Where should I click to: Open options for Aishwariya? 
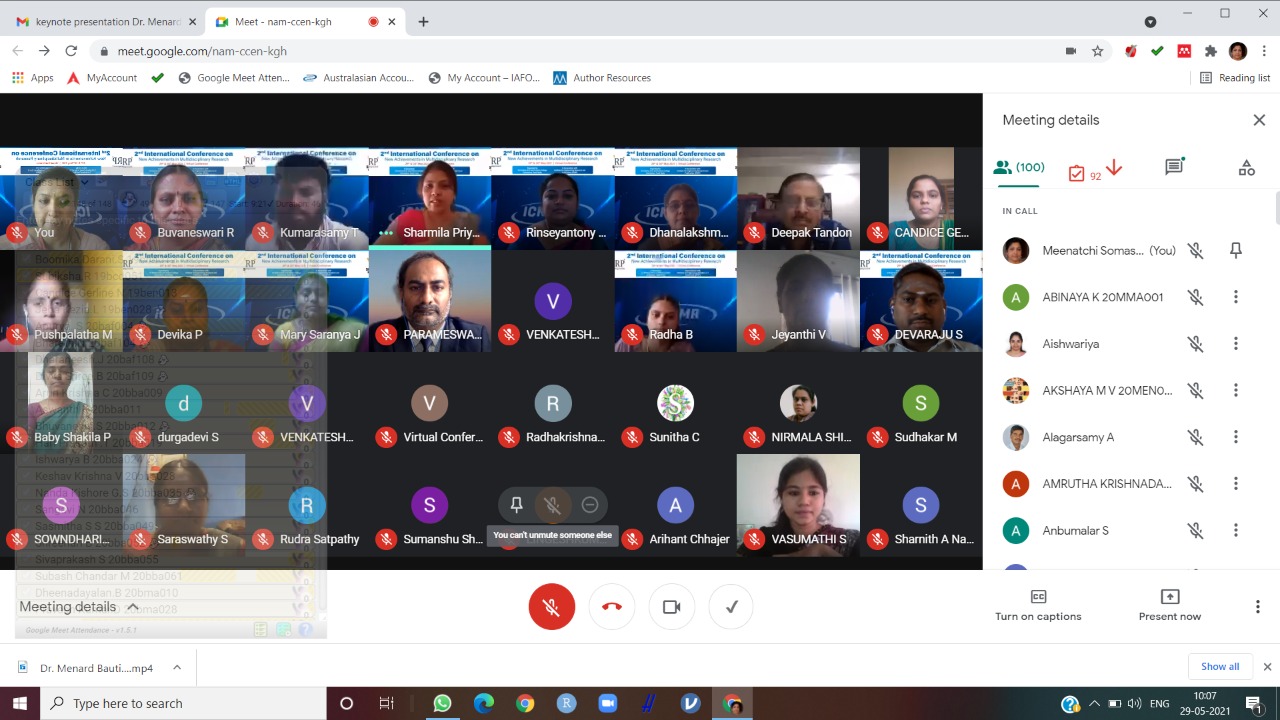(x=1236, y=344)
